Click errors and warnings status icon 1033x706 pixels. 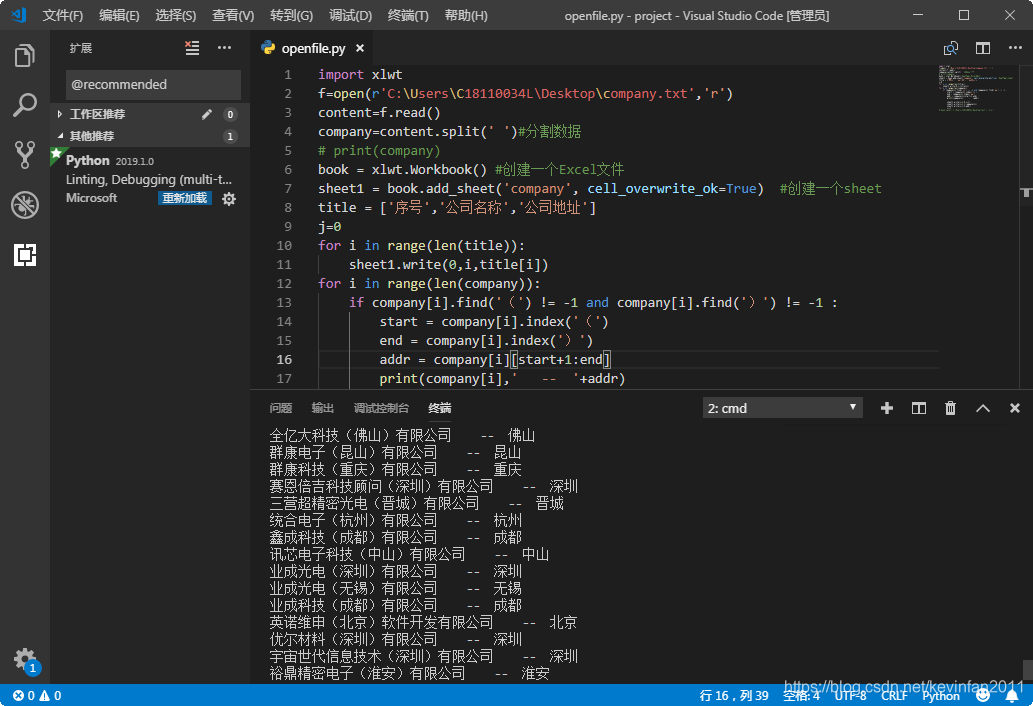pyautogui.click(x=37, y=695)
